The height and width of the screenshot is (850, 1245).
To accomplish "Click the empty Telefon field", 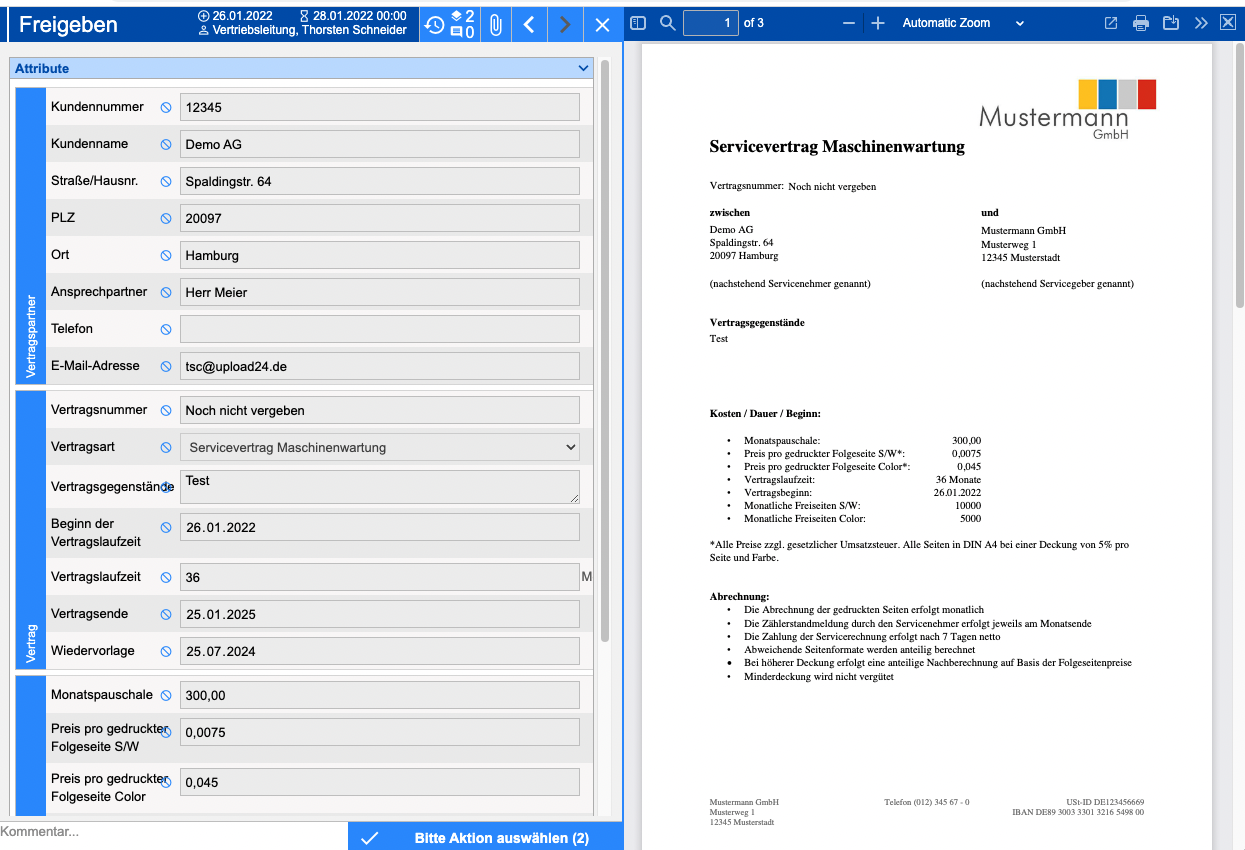I will click(380, 329).
